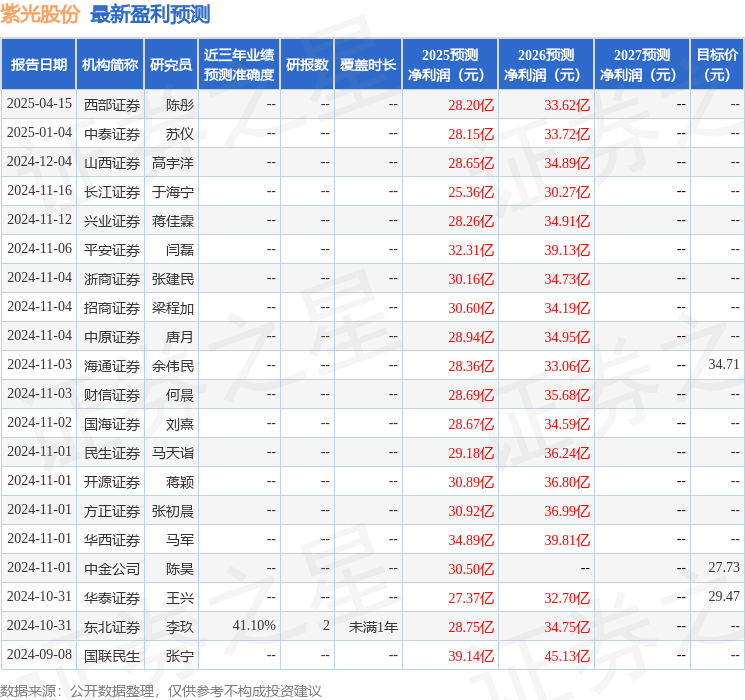
Task: Select the 中泰证券 institution cell
Action: click(112, 134)
